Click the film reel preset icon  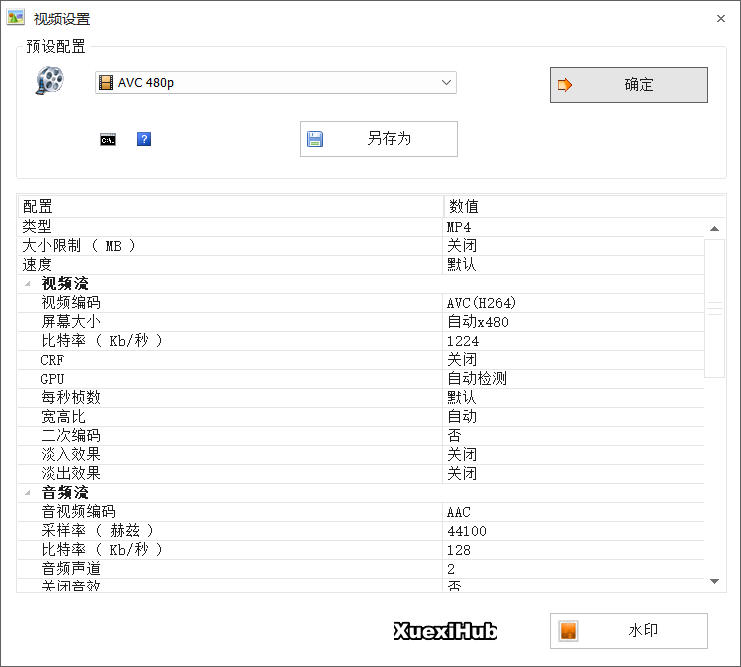coord(49,81)
